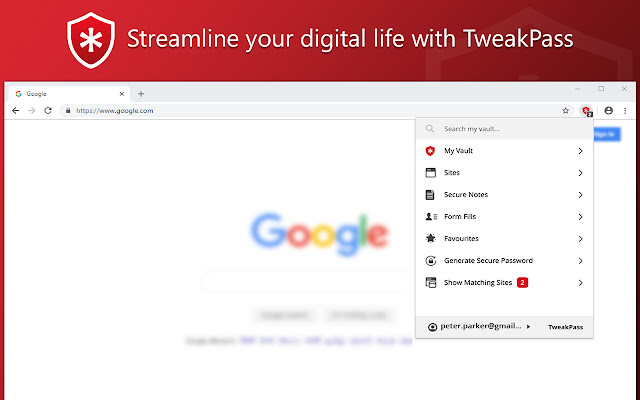Image resolution: width=640 pixels, height=400 pixels.
Task: Expand the Secure Notes chevron
Action: (580, 195)
